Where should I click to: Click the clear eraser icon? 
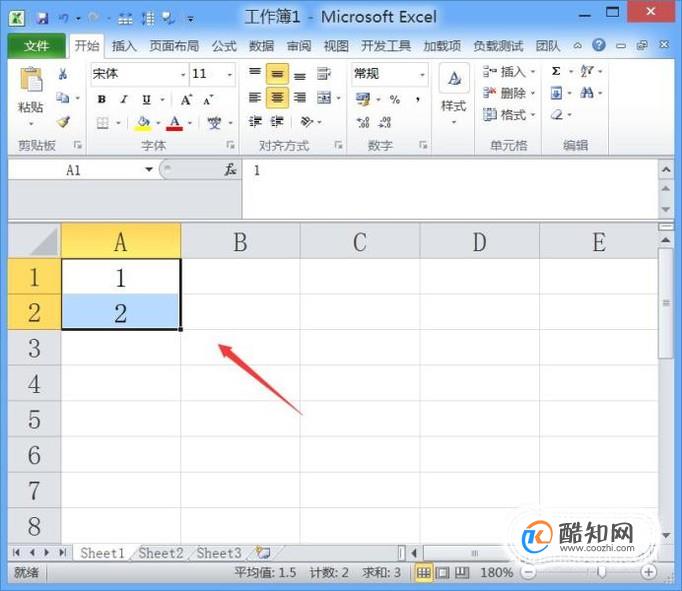point(557,115)
